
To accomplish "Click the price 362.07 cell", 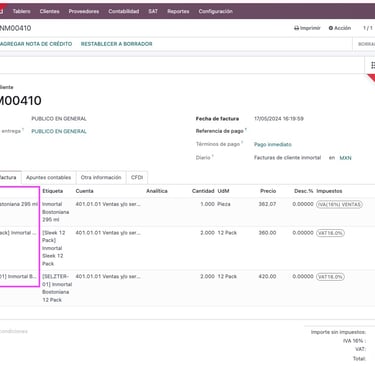I will coord(267,204).
